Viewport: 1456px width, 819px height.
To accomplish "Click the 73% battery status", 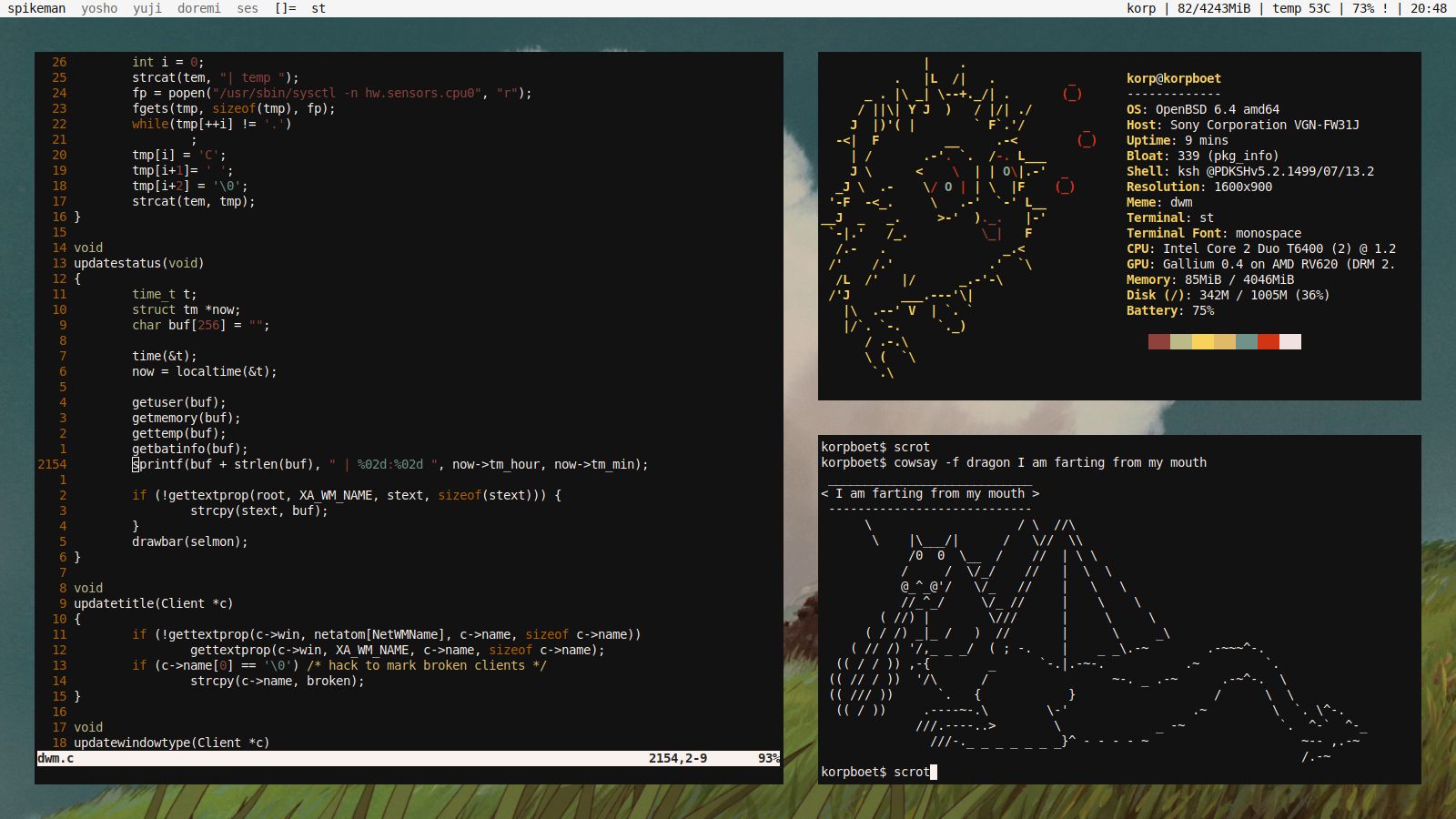I will [1363, 8].
